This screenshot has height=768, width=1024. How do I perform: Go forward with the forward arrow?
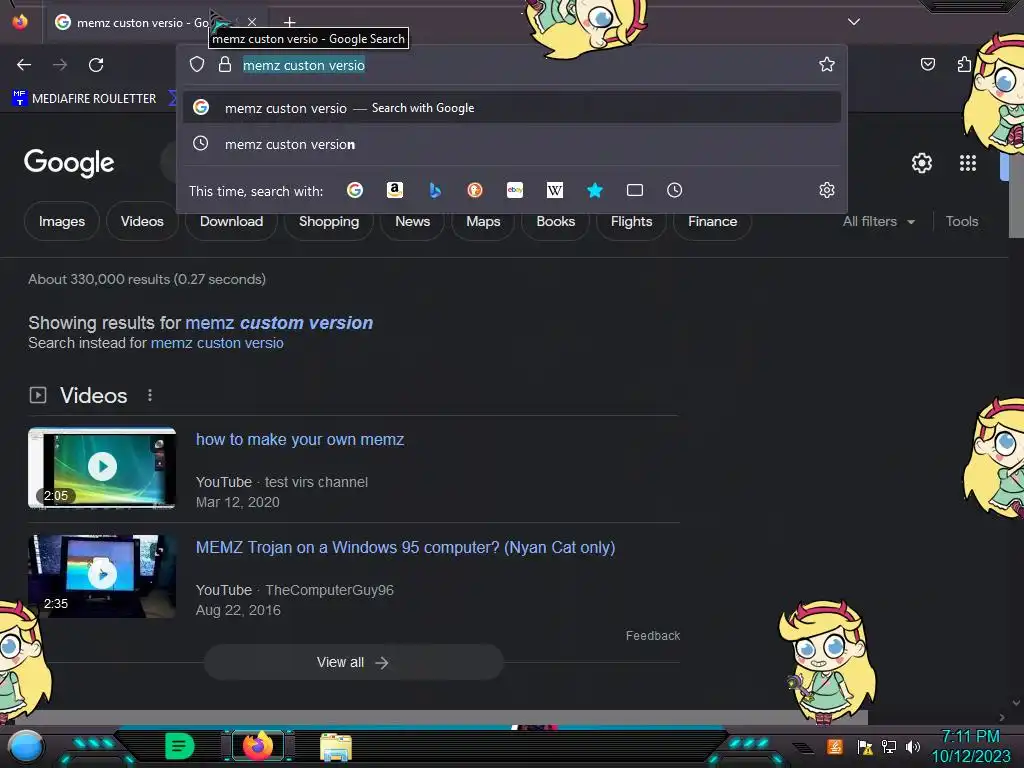point(60,65)
